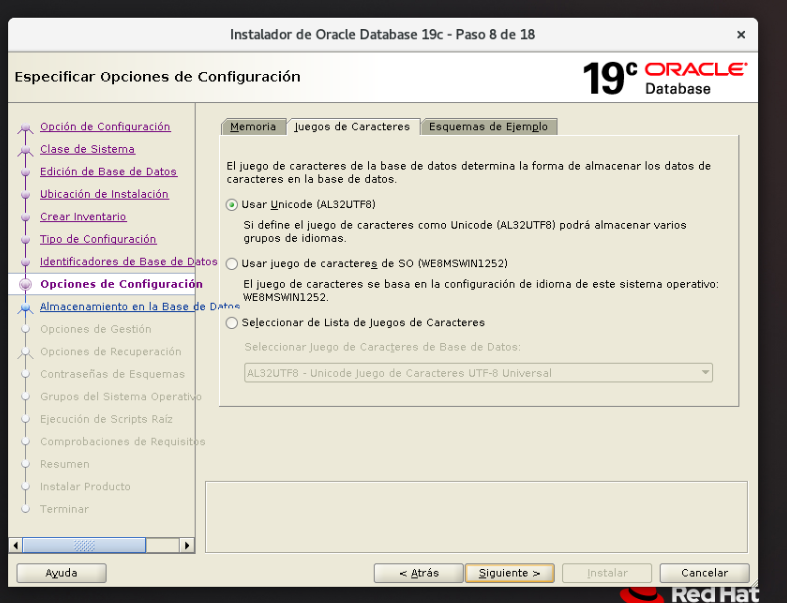This screenshot has width=787, height=603.
Task: Click Grupos del Sistema Operativo step label
Action: coord(121,397)
